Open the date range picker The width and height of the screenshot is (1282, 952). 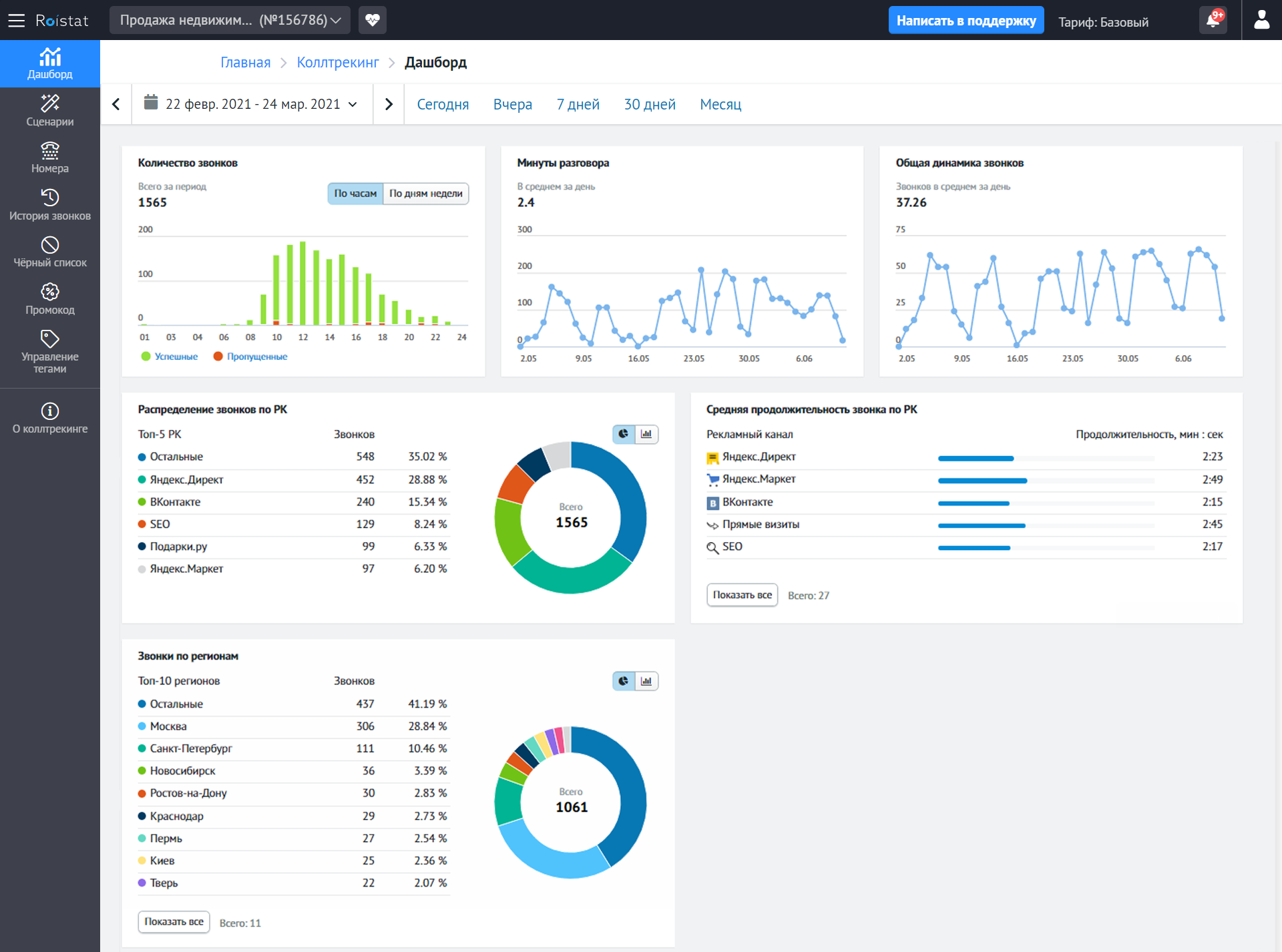point(252,104)
